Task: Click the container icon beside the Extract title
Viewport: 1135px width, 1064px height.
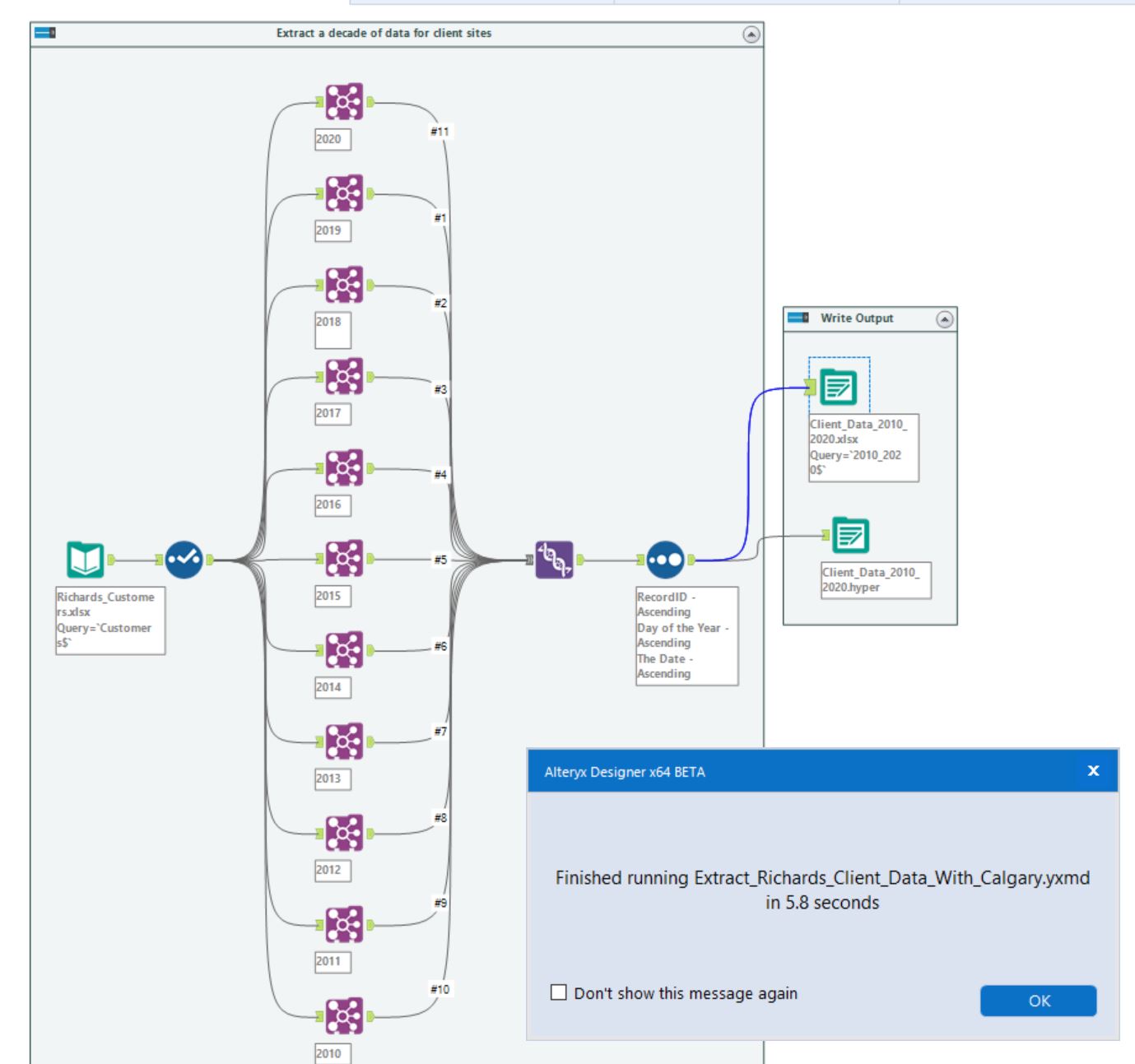Action: [x=45, y=33]
